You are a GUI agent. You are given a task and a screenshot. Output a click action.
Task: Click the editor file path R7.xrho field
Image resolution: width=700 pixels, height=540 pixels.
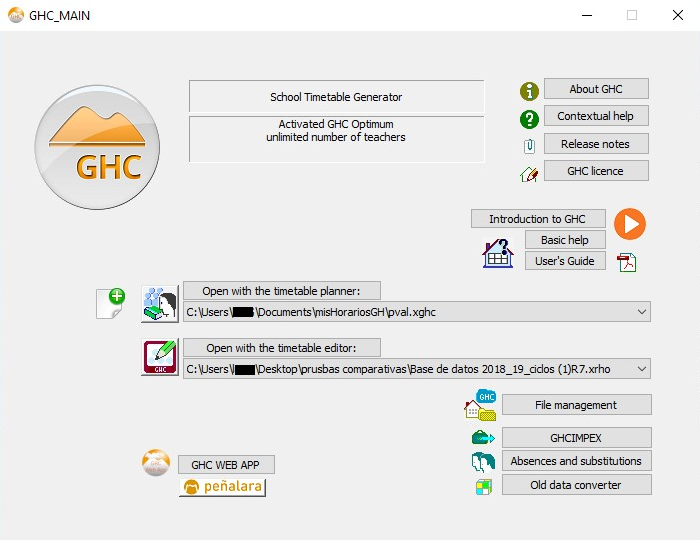417,369
